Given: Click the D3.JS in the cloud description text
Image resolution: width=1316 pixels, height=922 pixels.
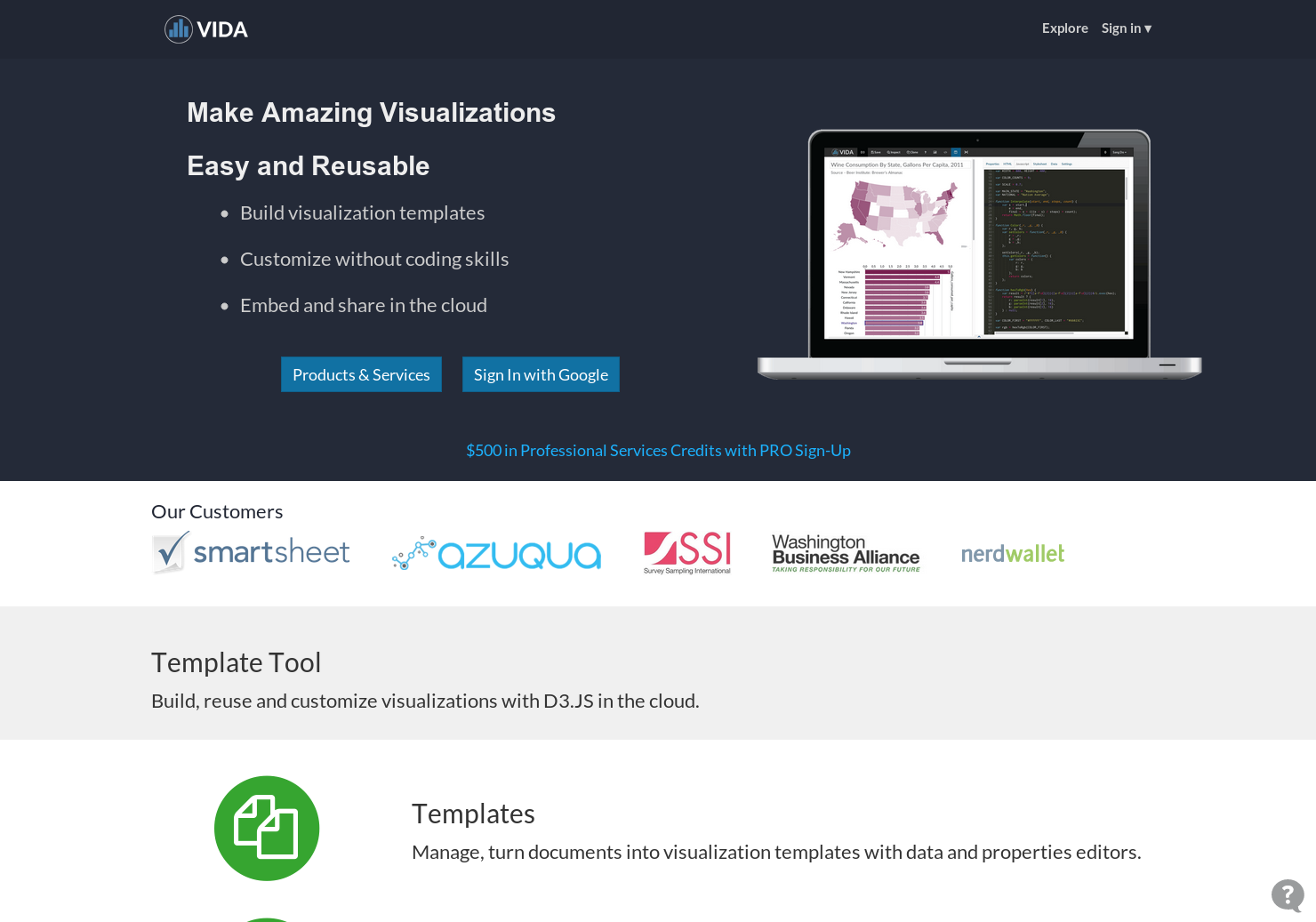Looking at the screenshot, I should pyautogui.click(x=425, y=701).
